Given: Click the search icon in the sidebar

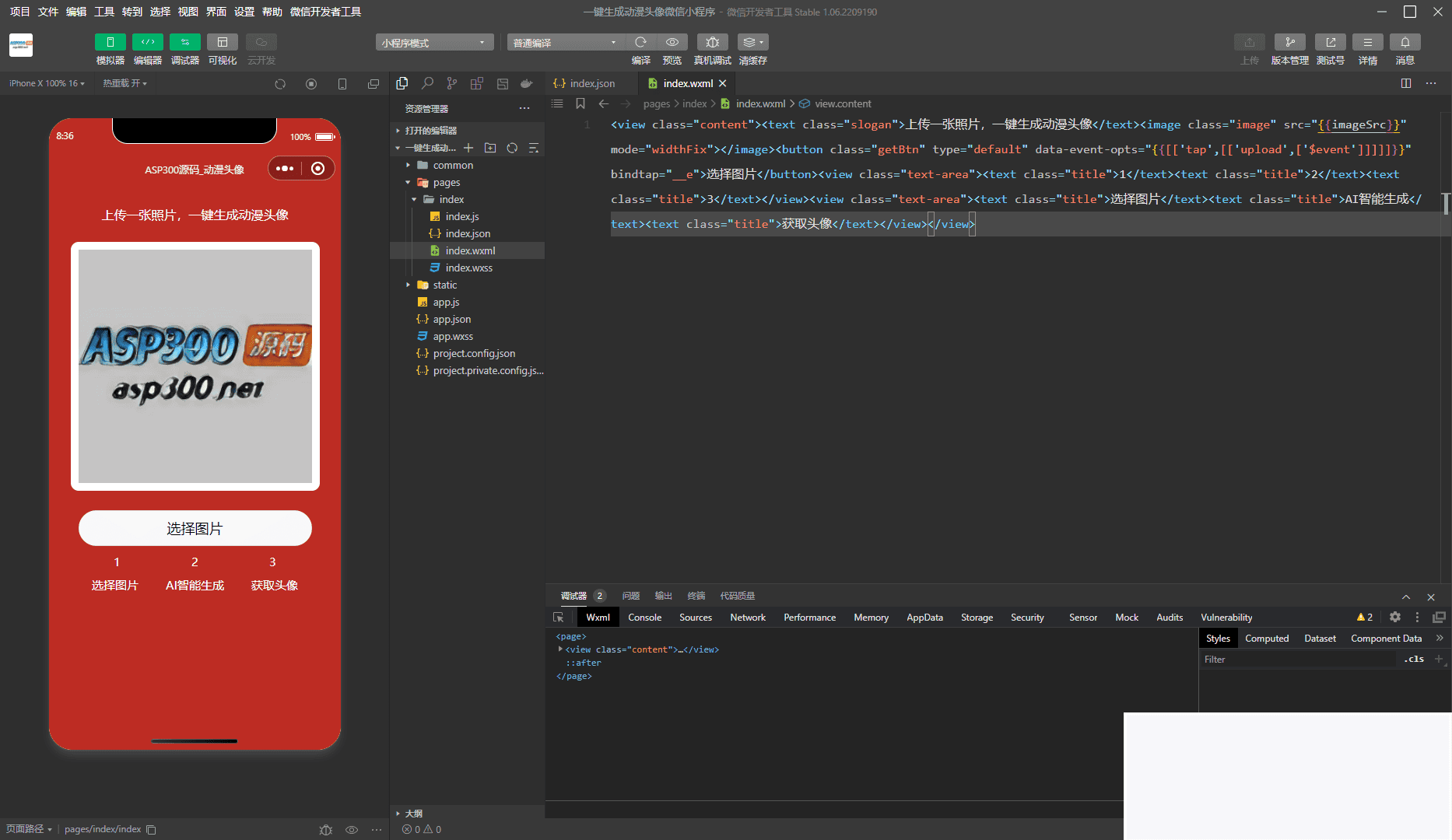Looking at the screenshot, I should [427, 83].
